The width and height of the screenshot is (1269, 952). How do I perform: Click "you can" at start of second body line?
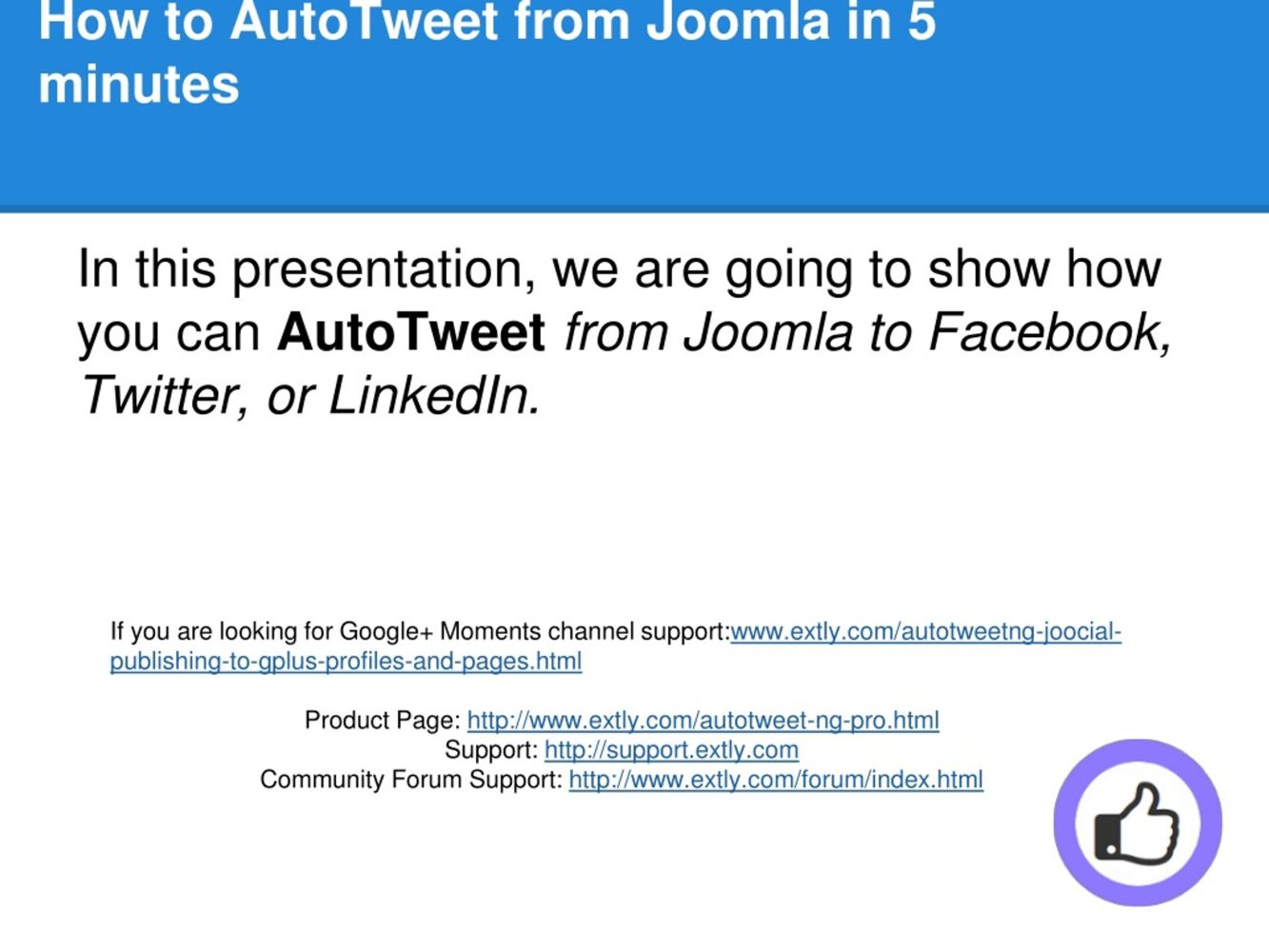(169, 334)
